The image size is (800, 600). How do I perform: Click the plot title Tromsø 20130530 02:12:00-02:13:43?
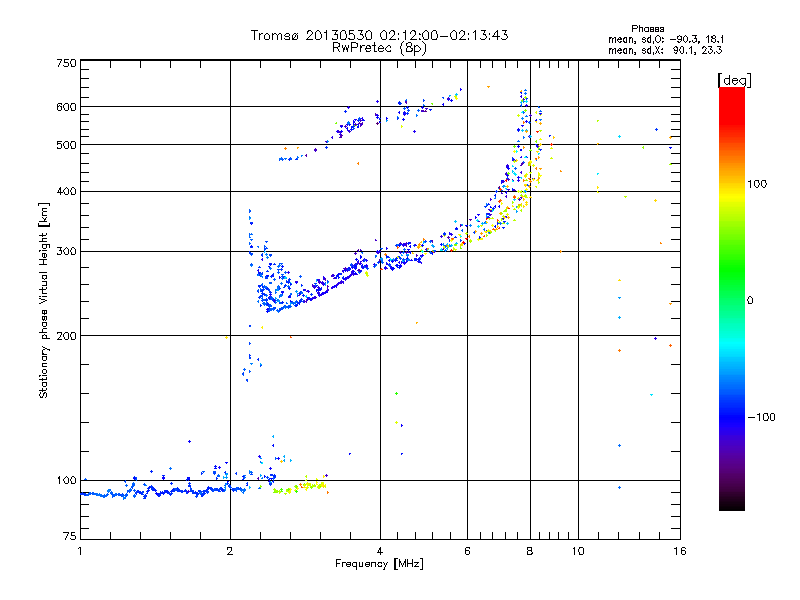[379, 35]
